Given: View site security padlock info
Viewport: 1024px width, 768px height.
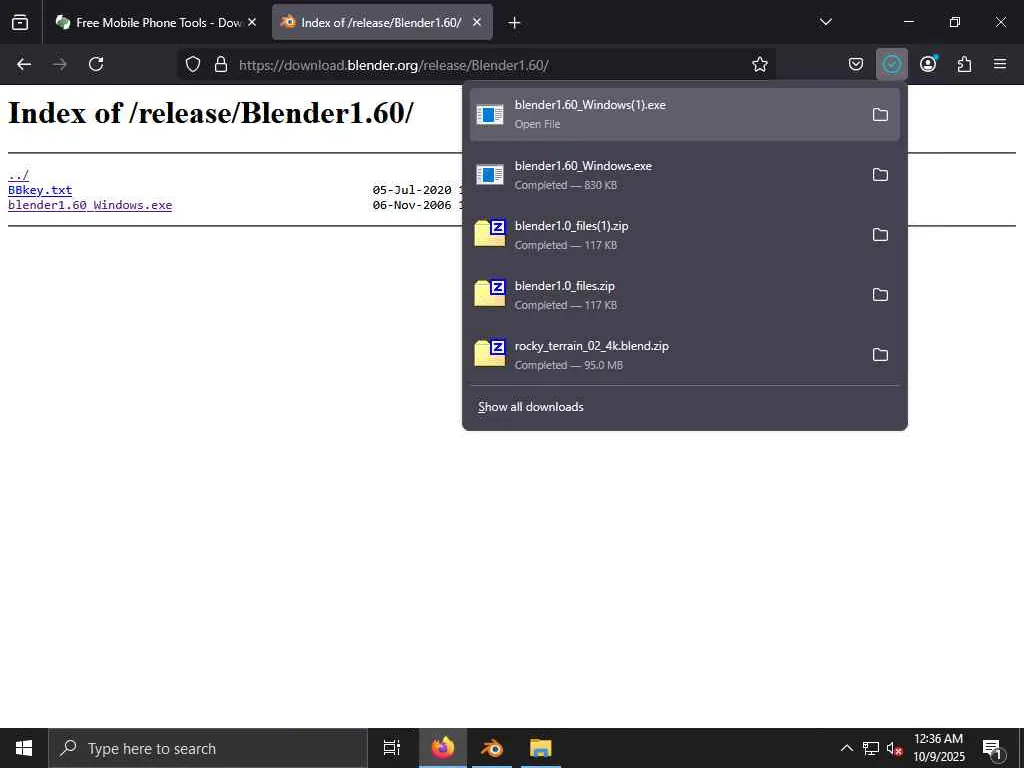Looking at the screenshot, I should click(221, 64).
